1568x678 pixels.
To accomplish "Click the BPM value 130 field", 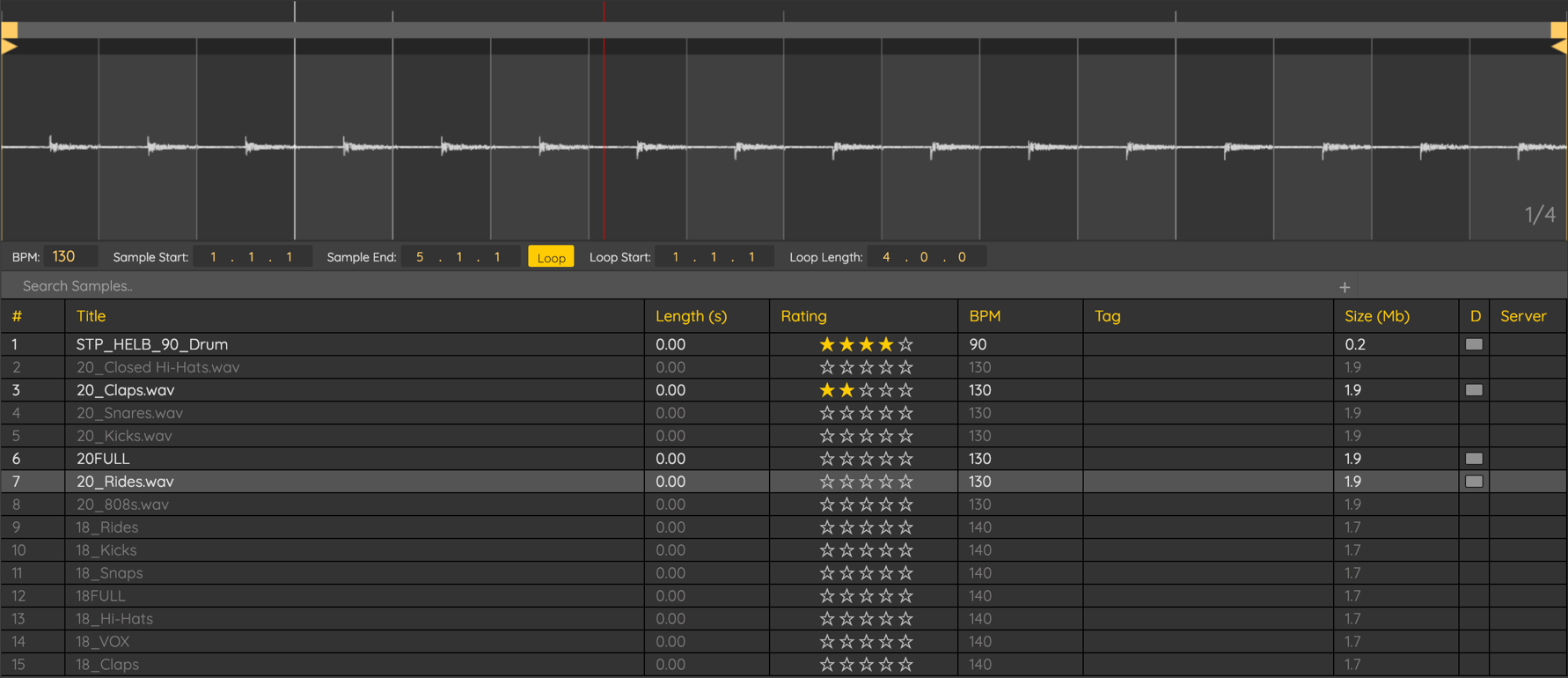I will coord(70,256).
